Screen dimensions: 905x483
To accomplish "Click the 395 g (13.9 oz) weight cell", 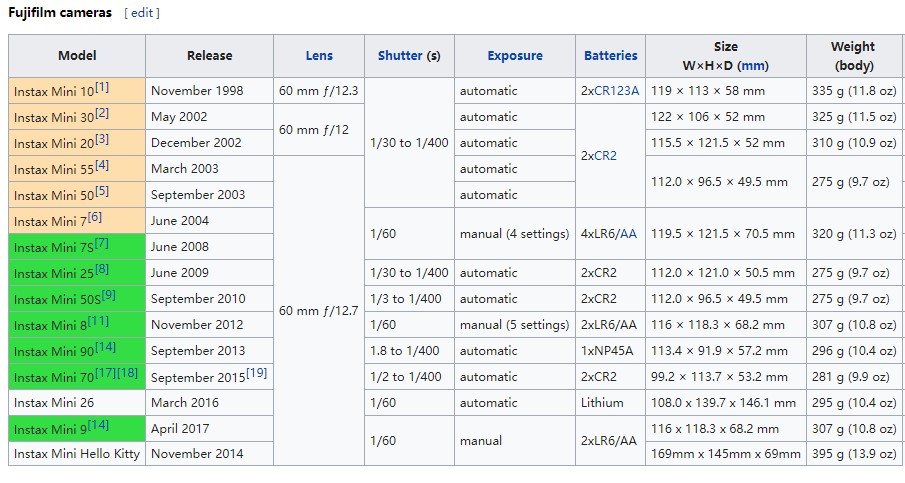I will (855, 454).
